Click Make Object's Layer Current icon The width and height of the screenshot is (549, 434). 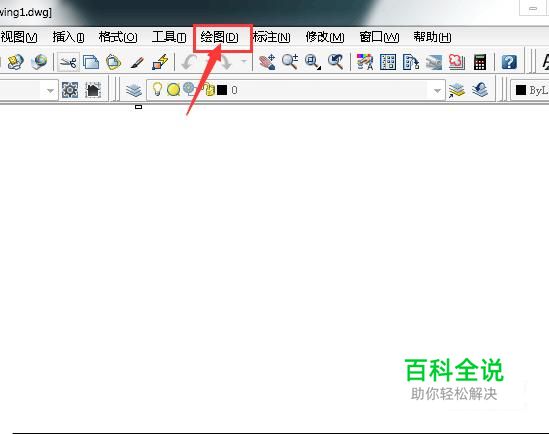tap(457, 90)
